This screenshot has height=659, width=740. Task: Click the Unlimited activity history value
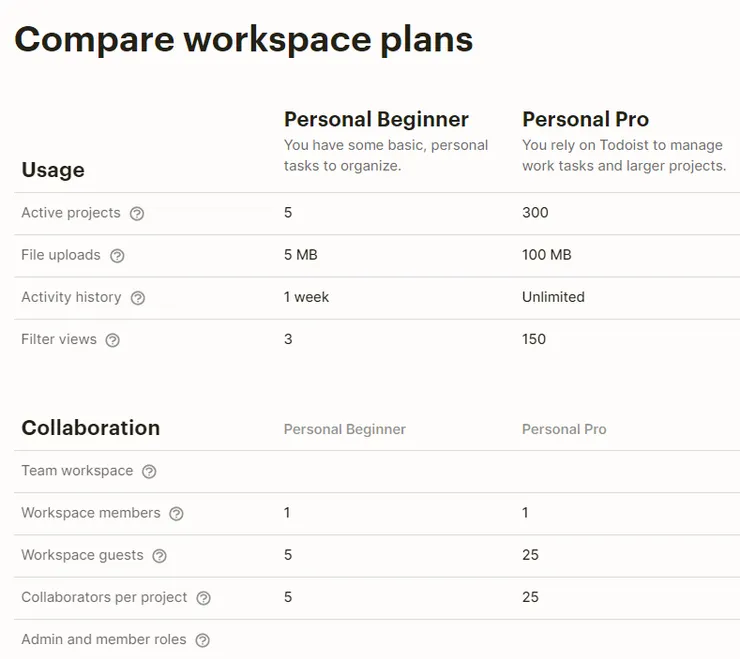click(x=553, y=297)
